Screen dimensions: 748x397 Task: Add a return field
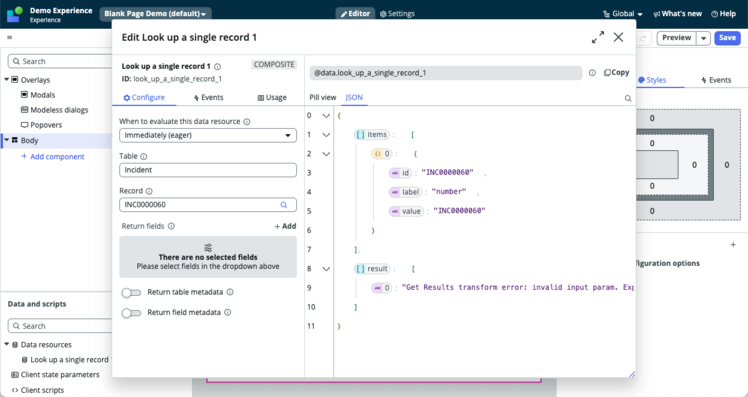click(285, 226)
